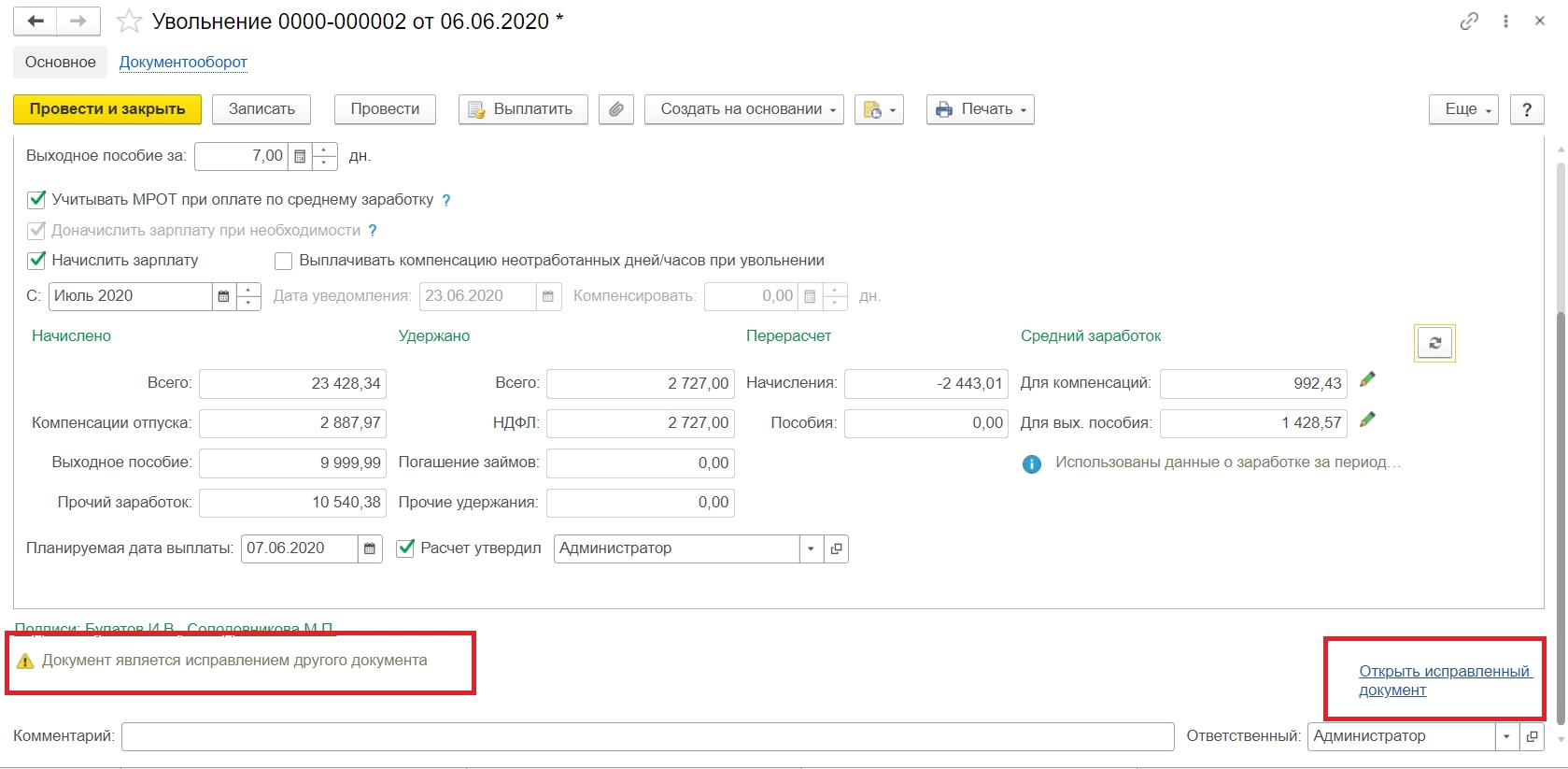Open calculator for severance pay days field
1568x769 pixels.
coord(300,156)
